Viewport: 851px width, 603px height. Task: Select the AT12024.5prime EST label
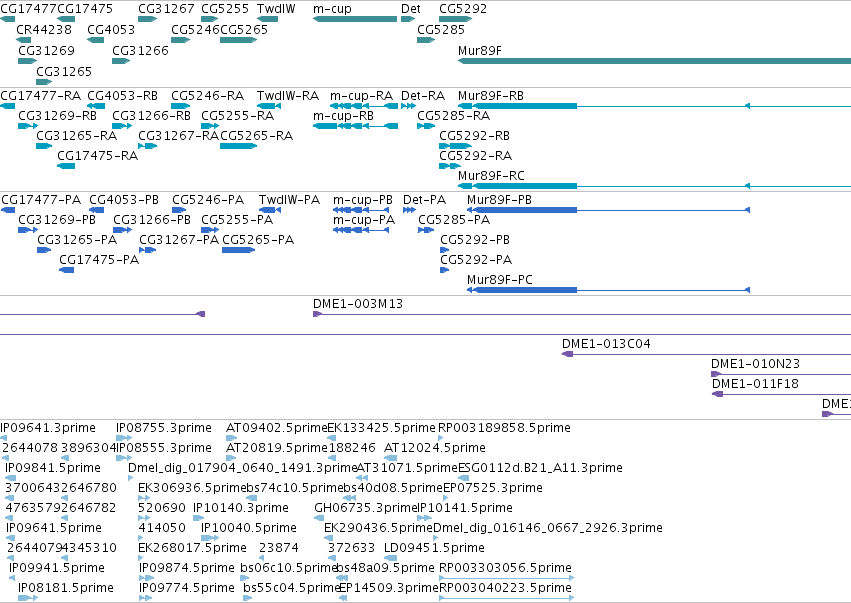[x=435, y=448]
